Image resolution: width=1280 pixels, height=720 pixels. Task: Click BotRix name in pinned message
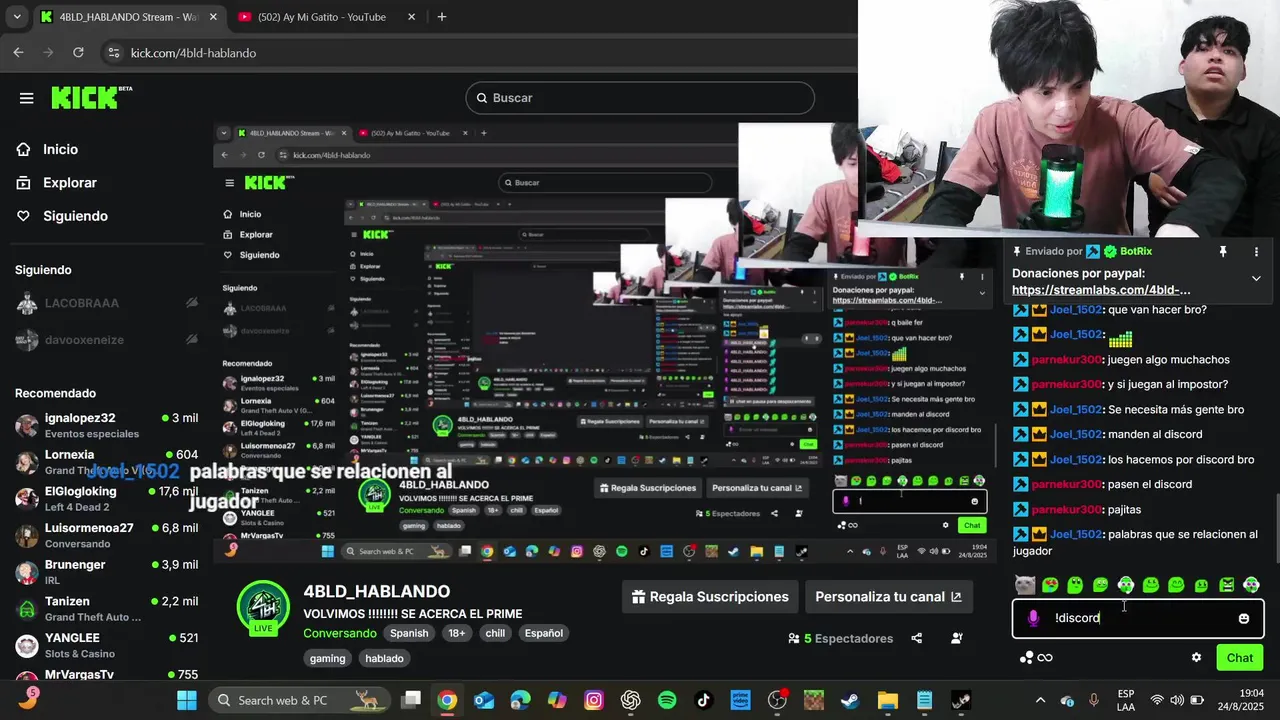[x=1136, y=252]
